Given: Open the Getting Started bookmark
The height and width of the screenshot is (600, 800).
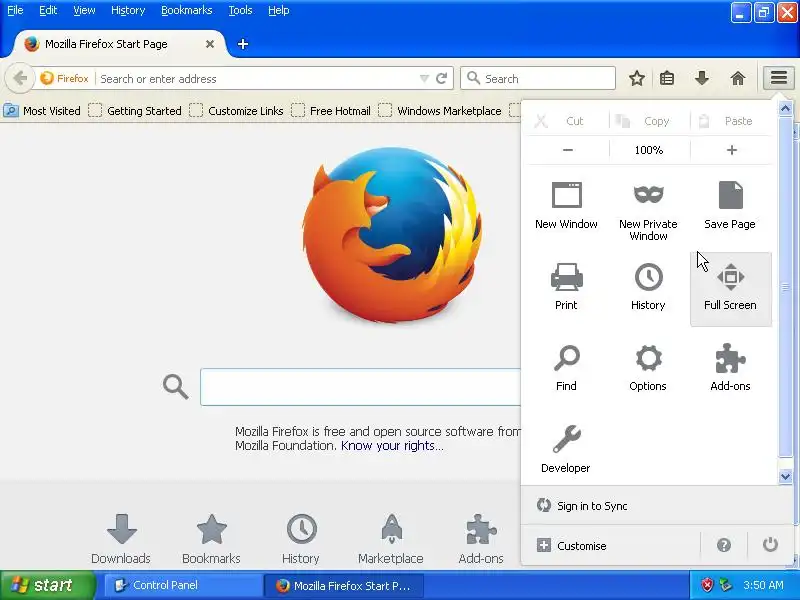Looking at the screenshot, I should (x=135, y=111).
